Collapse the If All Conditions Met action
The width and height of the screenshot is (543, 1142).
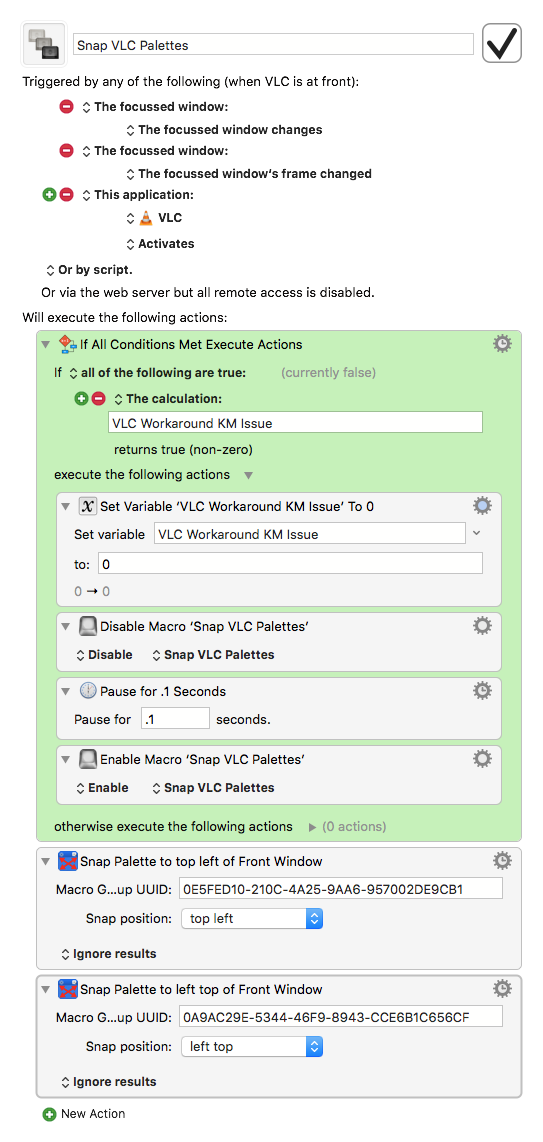click(x=47, y=344)
